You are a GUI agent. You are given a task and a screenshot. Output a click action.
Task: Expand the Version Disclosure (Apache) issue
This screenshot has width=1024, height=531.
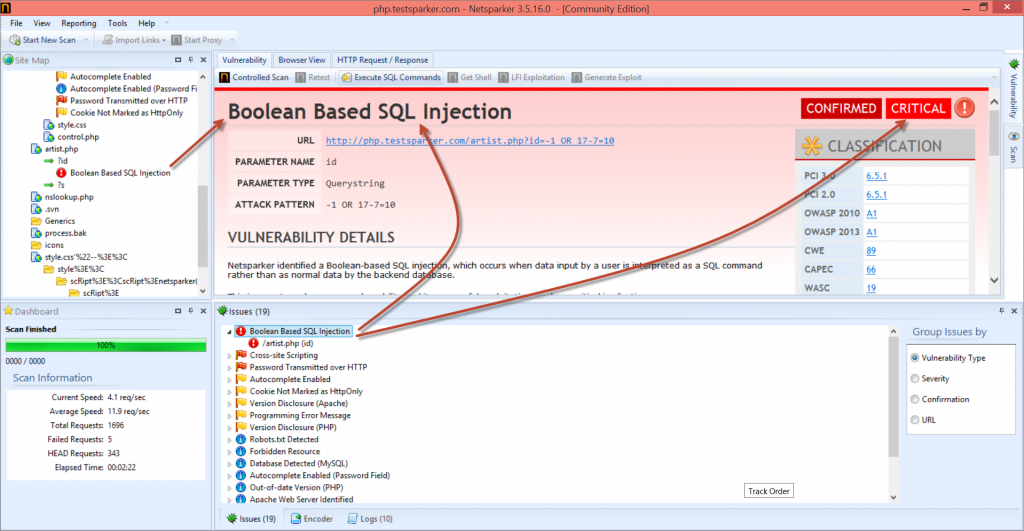click(230, 403)
